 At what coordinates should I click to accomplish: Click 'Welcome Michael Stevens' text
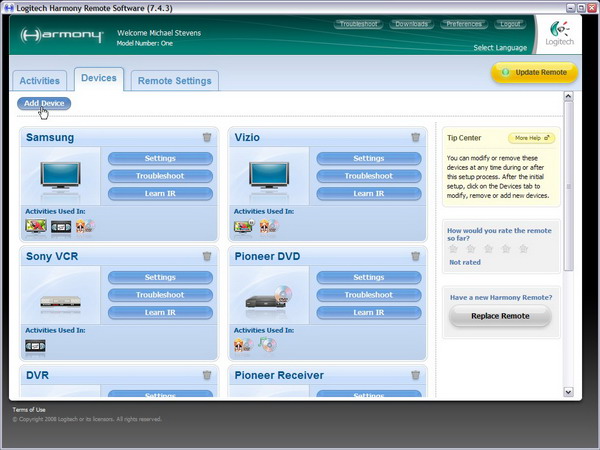click(159, 33)
